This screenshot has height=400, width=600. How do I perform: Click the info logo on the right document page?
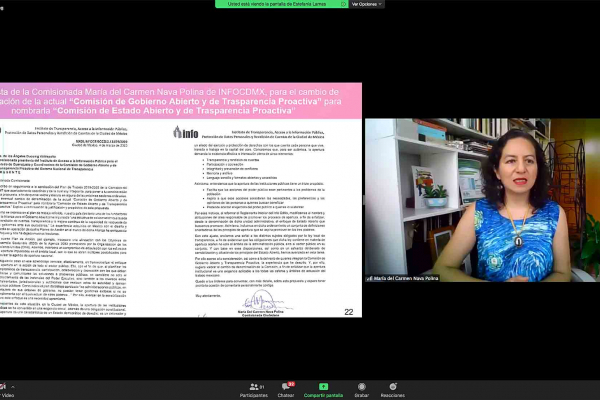[186, 131]
